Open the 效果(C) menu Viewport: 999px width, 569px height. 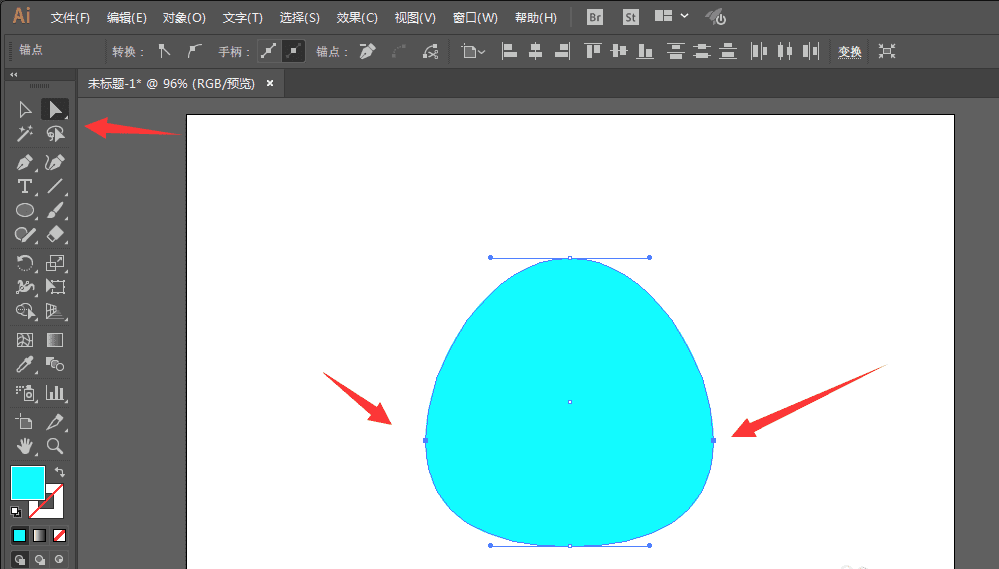tap(357, 18)
